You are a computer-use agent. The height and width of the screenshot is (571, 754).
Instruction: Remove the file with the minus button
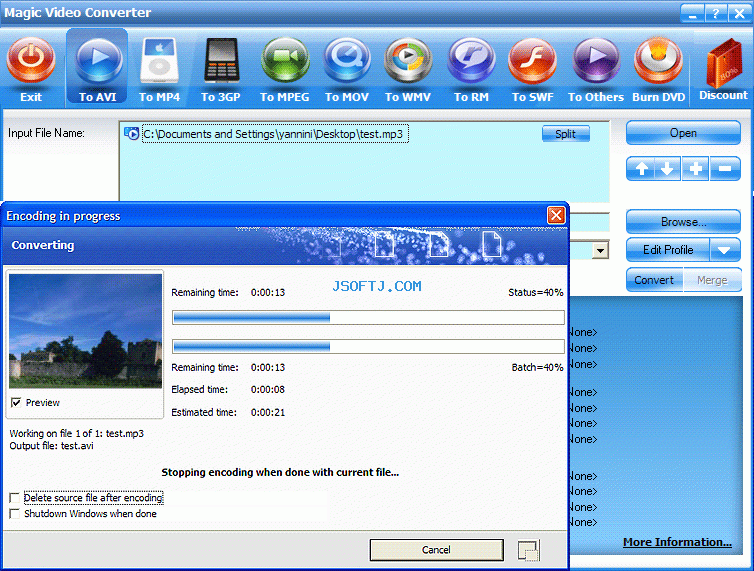725,169
